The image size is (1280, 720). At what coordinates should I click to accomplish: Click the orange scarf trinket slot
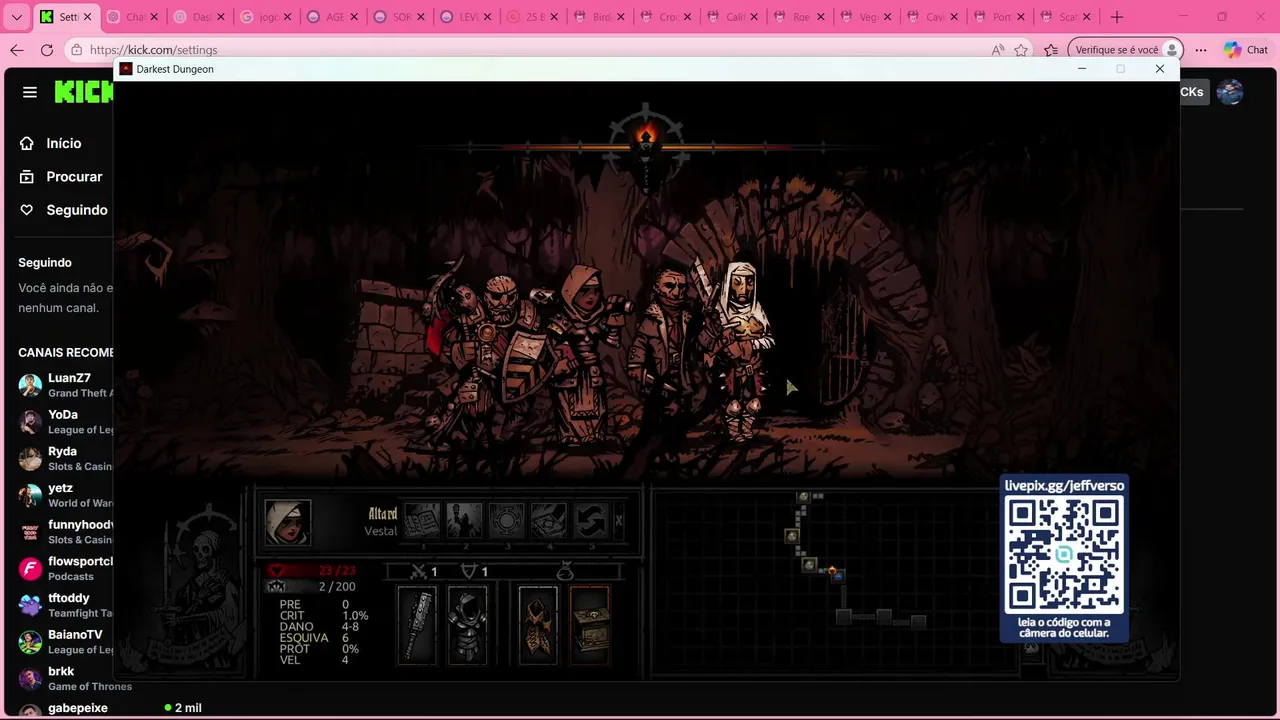click(x=538, y=626)
